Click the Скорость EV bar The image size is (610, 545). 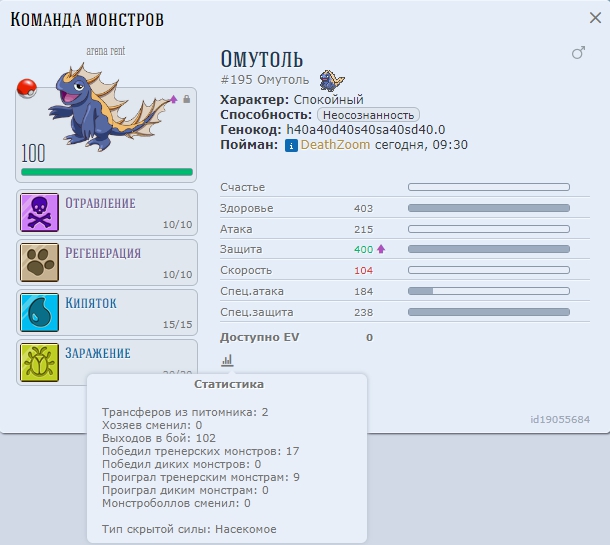point(489,270)
